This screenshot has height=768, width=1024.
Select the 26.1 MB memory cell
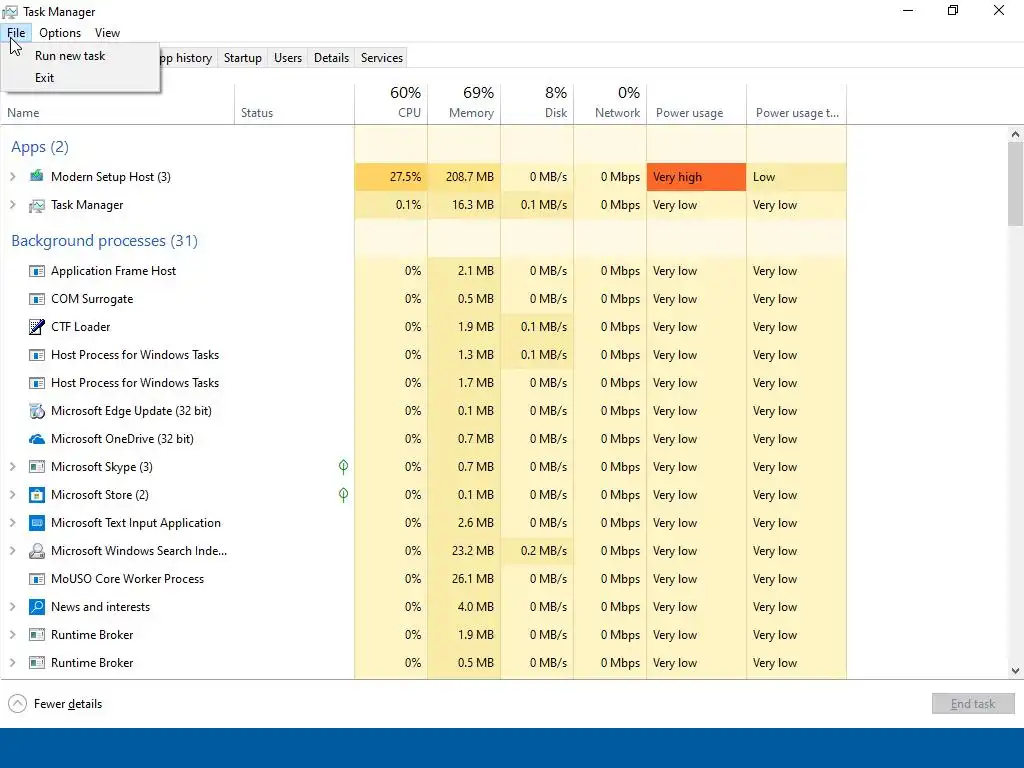pyautogui.click(x=464, y=579)
